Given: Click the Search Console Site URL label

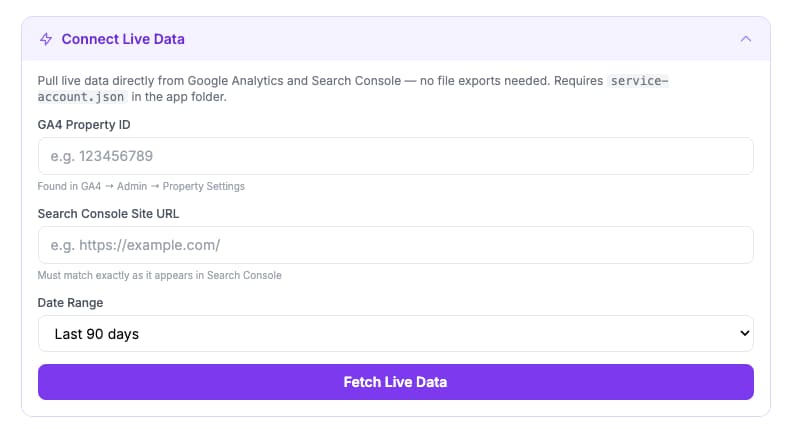Looking at the screenshot, I should 108,214.
